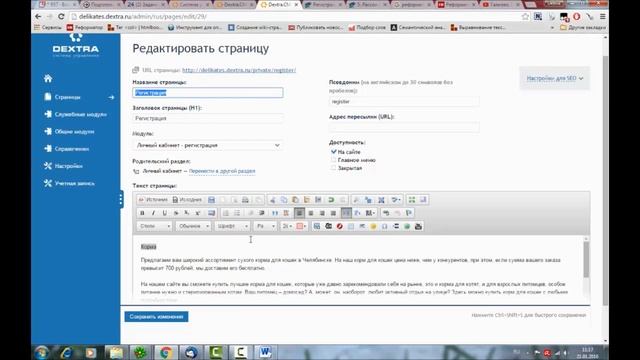
Task: Insert a link using the chain icon
Action: [386, 213]
